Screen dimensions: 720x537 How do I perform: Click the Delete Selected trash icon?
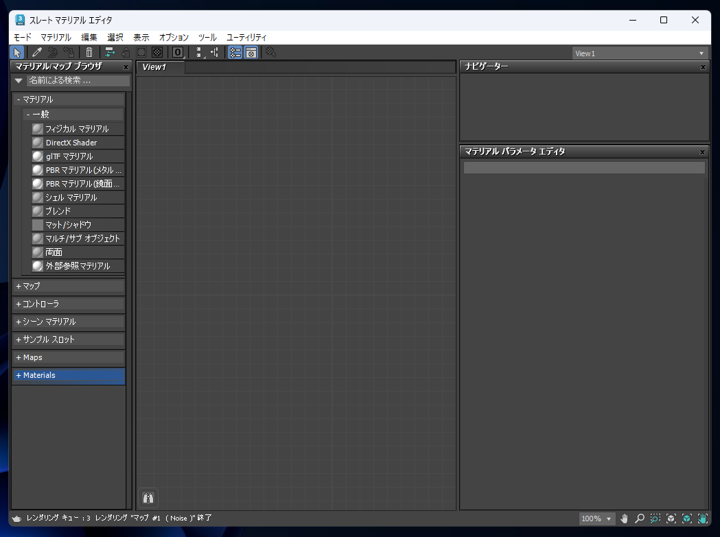point(89,52)
